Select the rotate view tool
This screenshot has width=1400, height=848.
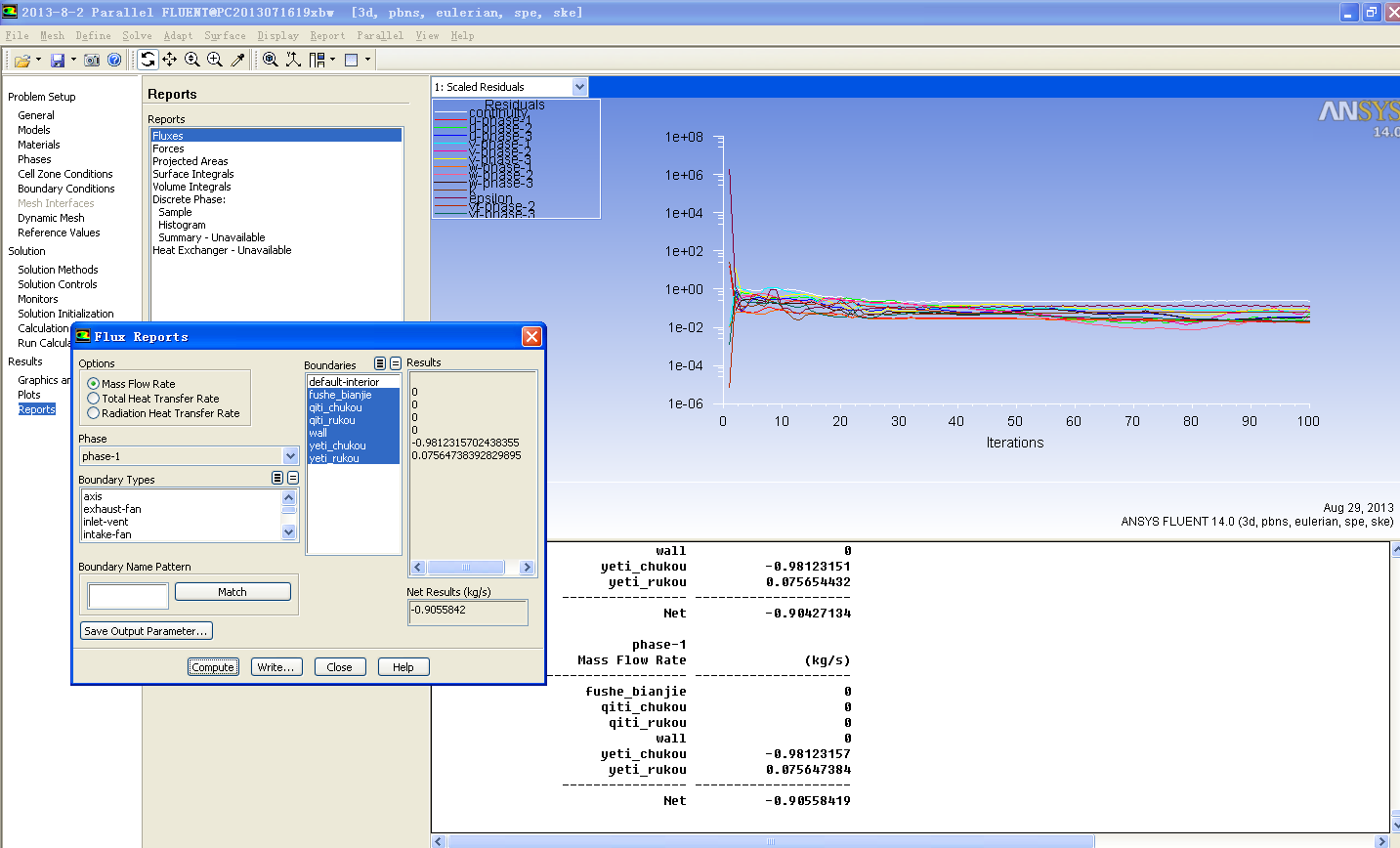tap(148, 60)
